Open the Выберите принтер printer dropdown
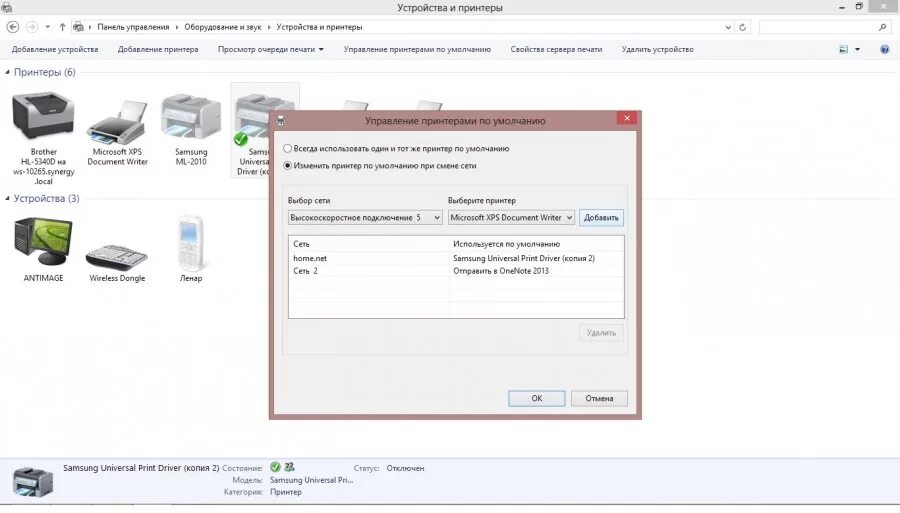Viewport: 900px width, 513px height. (x=511, y=217)
